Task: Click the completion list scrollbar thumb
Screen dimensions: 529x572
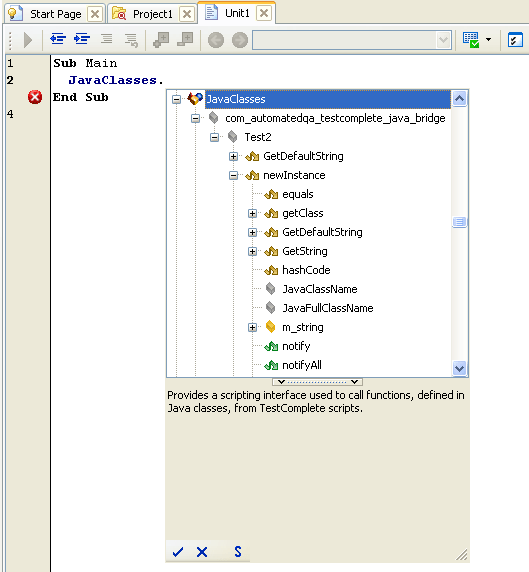Action: [459, 222]
